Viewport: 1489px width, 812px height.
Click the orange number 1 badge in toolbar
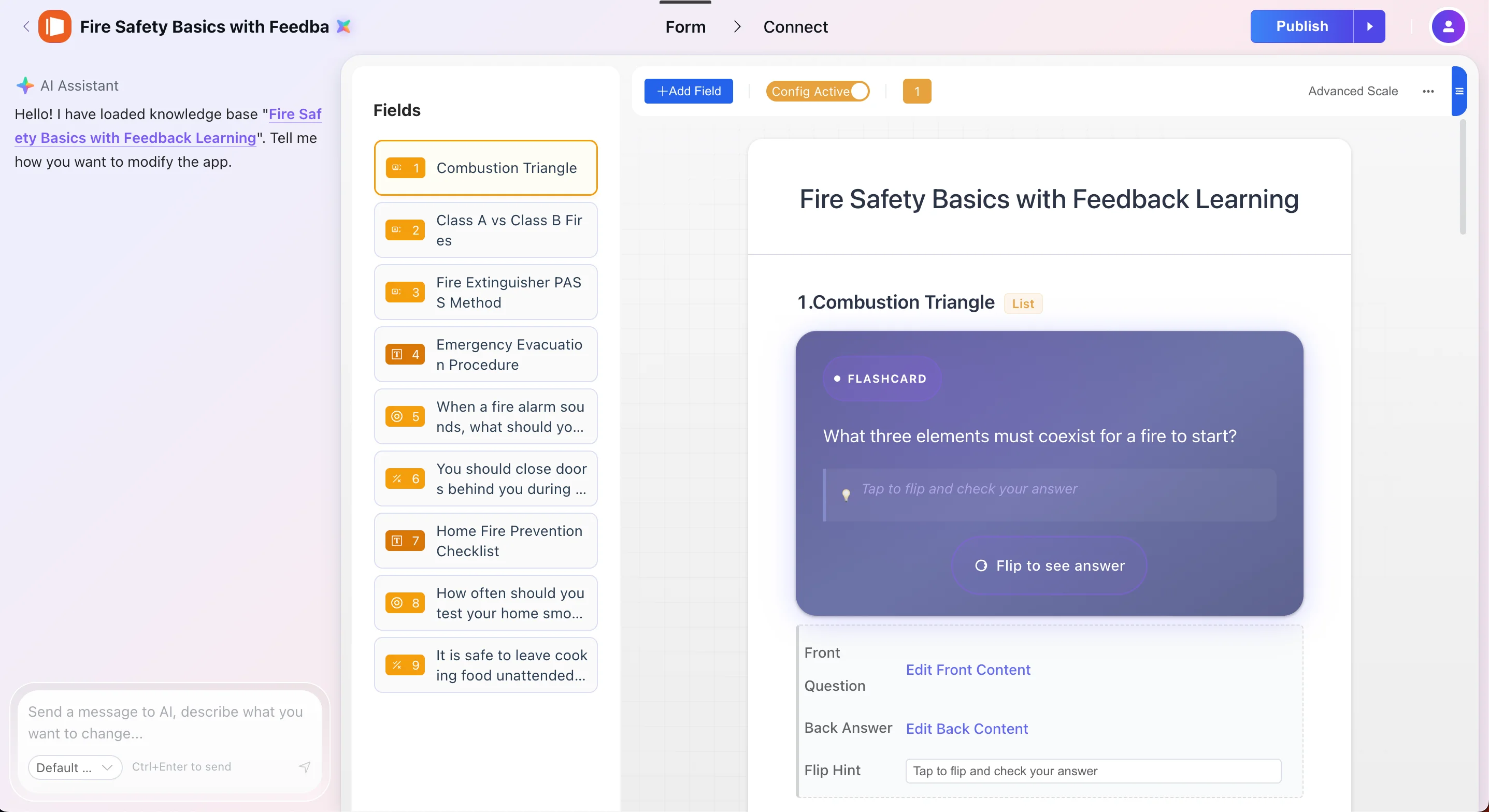[917, 91]
